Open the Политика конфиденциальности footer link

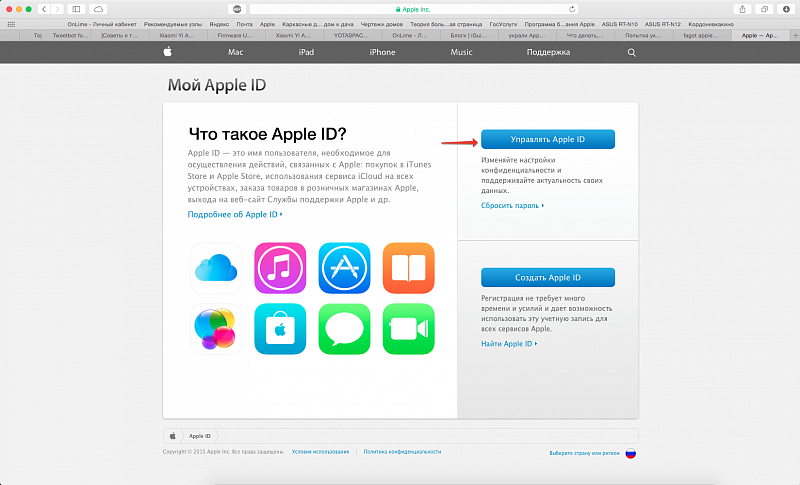pyautogui.click(x=402, y=452)
